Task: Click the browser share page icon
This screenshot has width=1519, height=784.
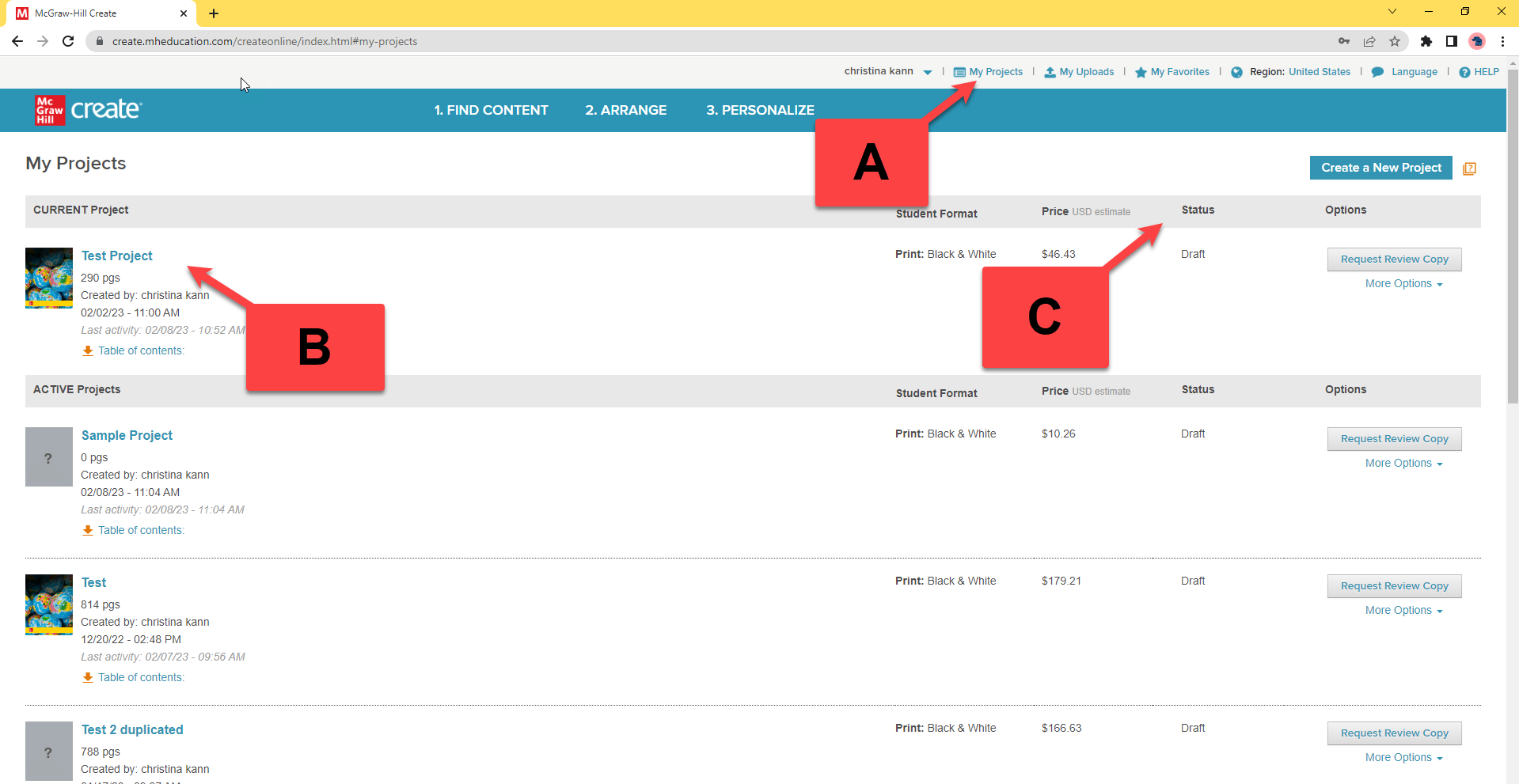Action: tap(1369, 41)
